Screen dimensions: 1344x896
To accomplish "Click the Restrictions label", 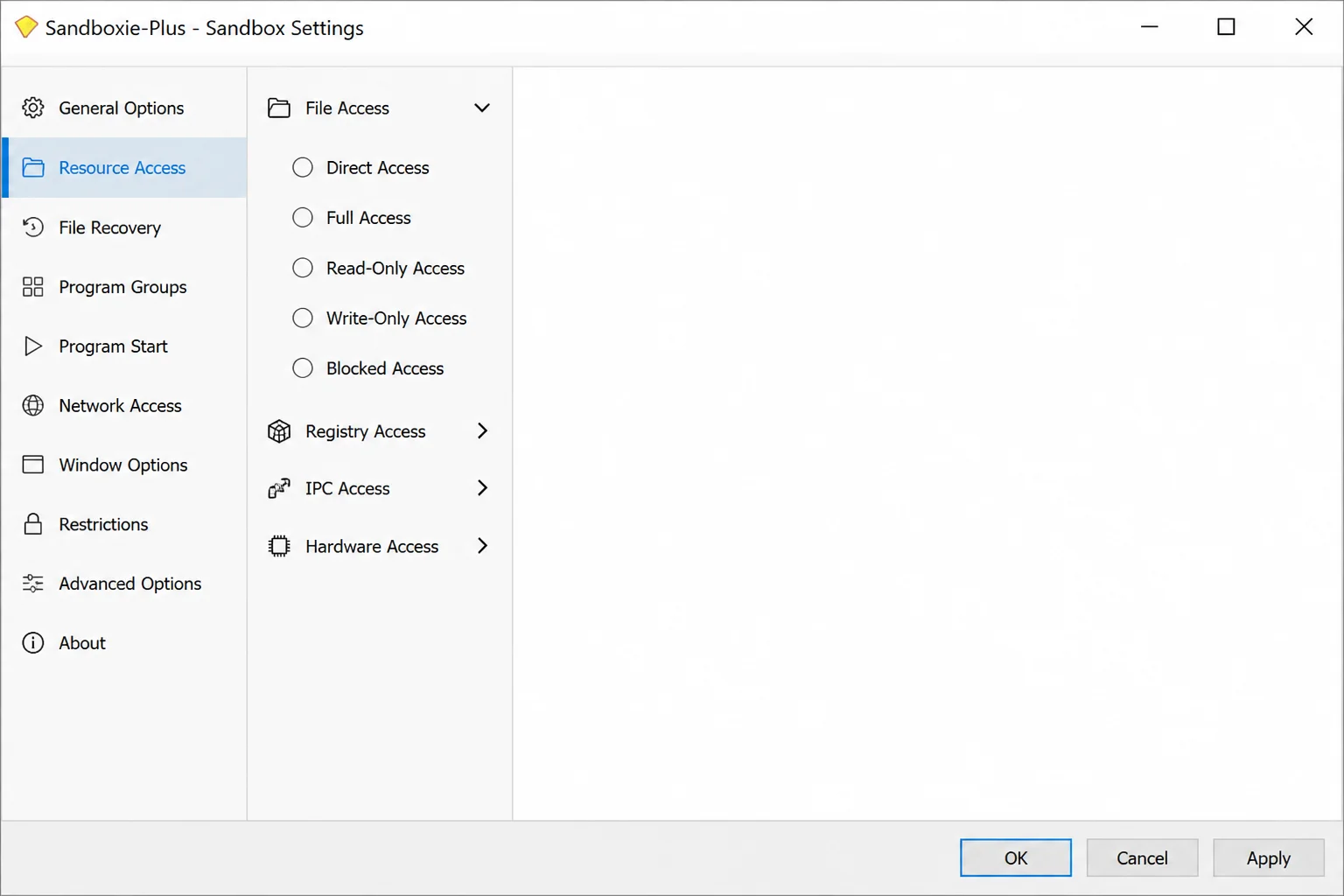I will click(103, 524).
